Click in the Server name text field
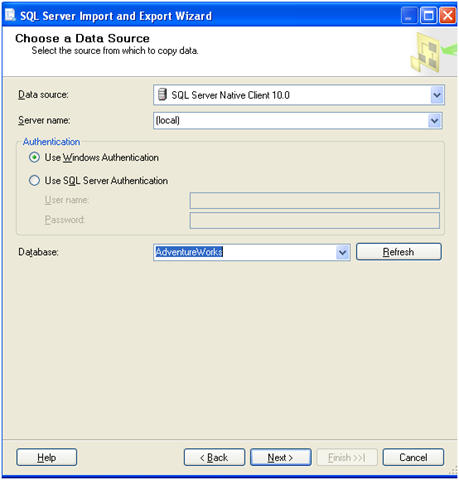The height and width of the screenshot is (480, 459). pos(291,121)
